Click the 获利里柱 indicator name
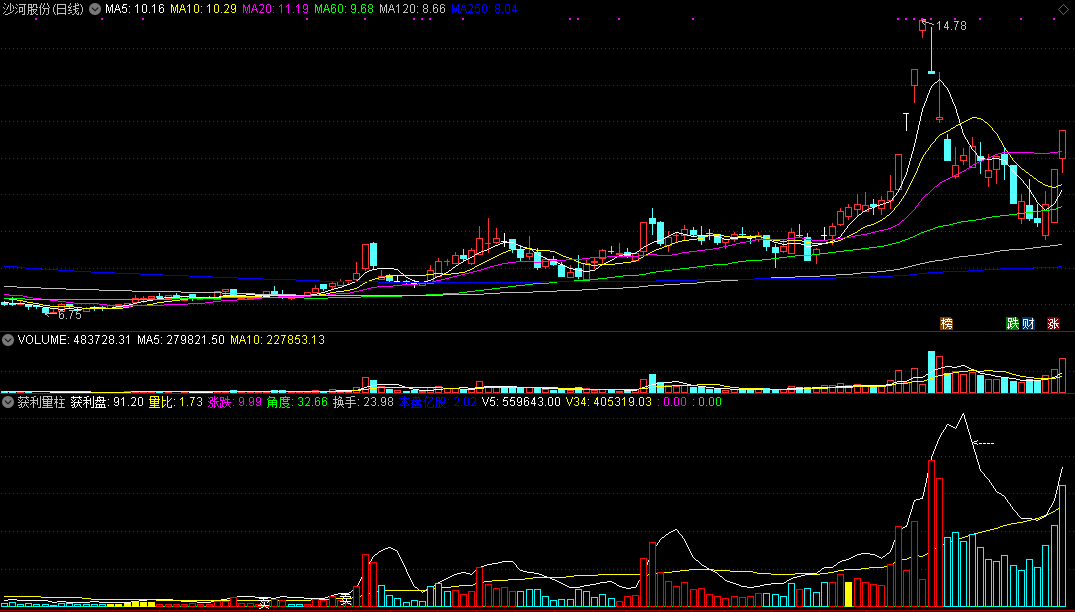Viewport: 1075px width, 612px height. pos(42,402)
